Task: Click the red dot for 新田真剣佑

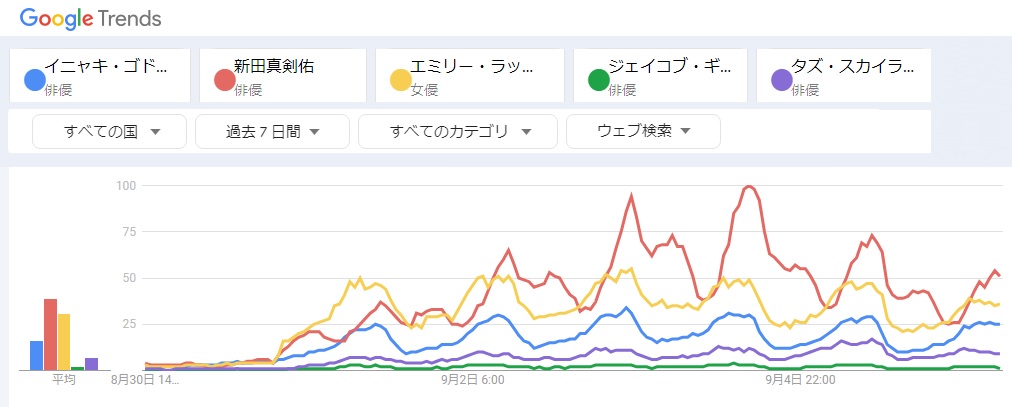Action: tap(224, 80)
